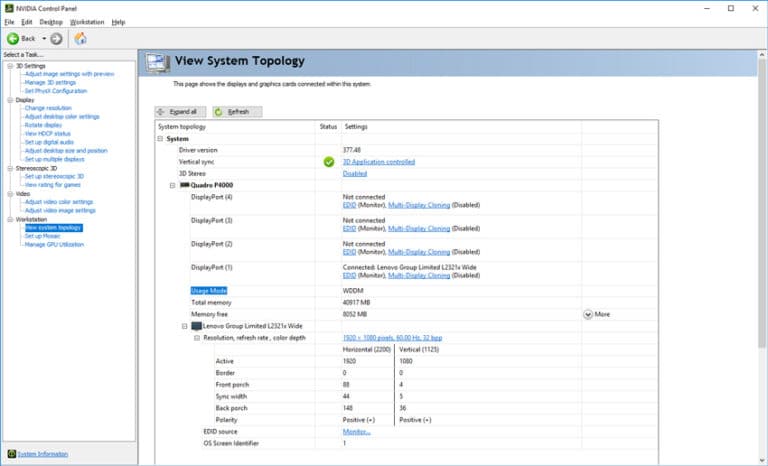Click Multi-Display Cloning link for DisplayPort (3)
The width and height of the screenshot is (768, 466).
419,229
